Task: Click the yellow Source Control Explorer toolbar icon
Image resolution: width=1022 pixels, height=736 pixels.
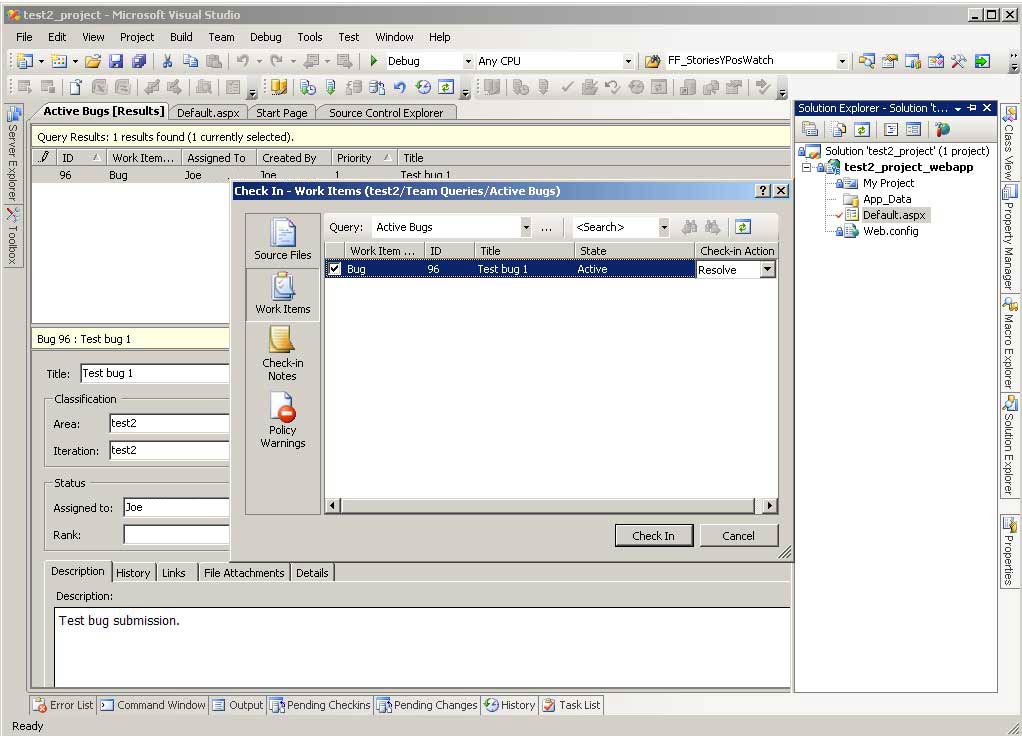Action: click(x=279, y=87)
